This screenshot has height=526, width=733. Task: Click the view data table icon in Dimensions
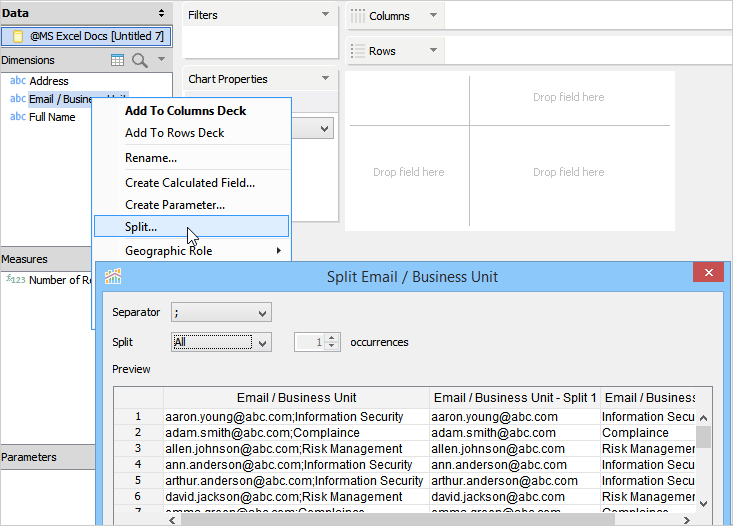click(118, 60)
